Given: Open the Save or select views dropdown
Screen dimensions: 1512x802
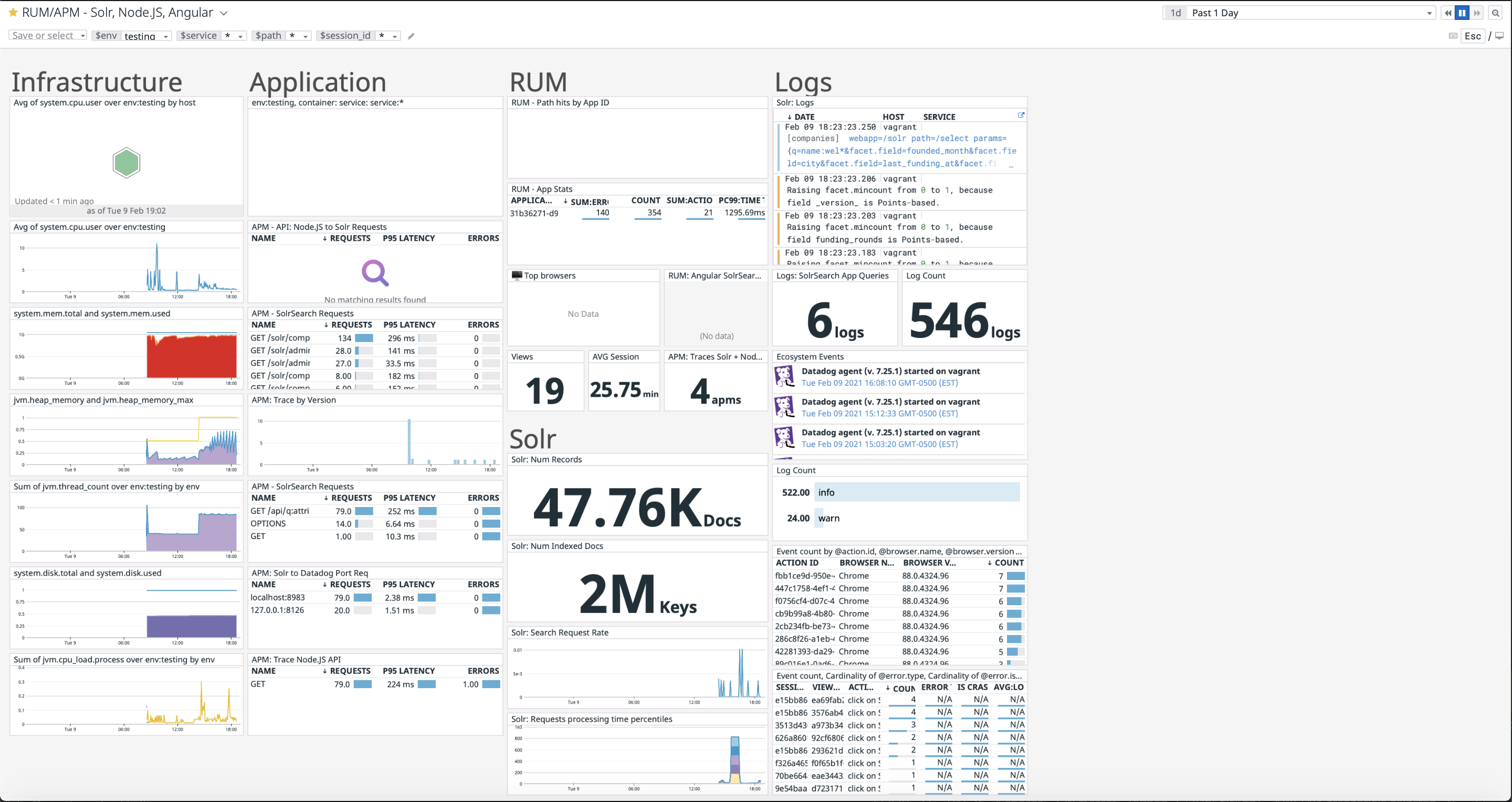Looking at the screenshot, I should point(48,36).
